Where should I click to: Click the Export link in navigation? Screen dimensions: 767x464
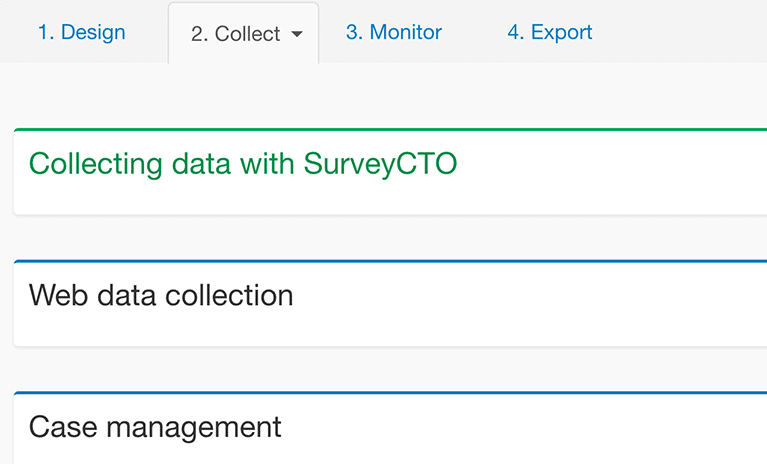pos(562,32)
